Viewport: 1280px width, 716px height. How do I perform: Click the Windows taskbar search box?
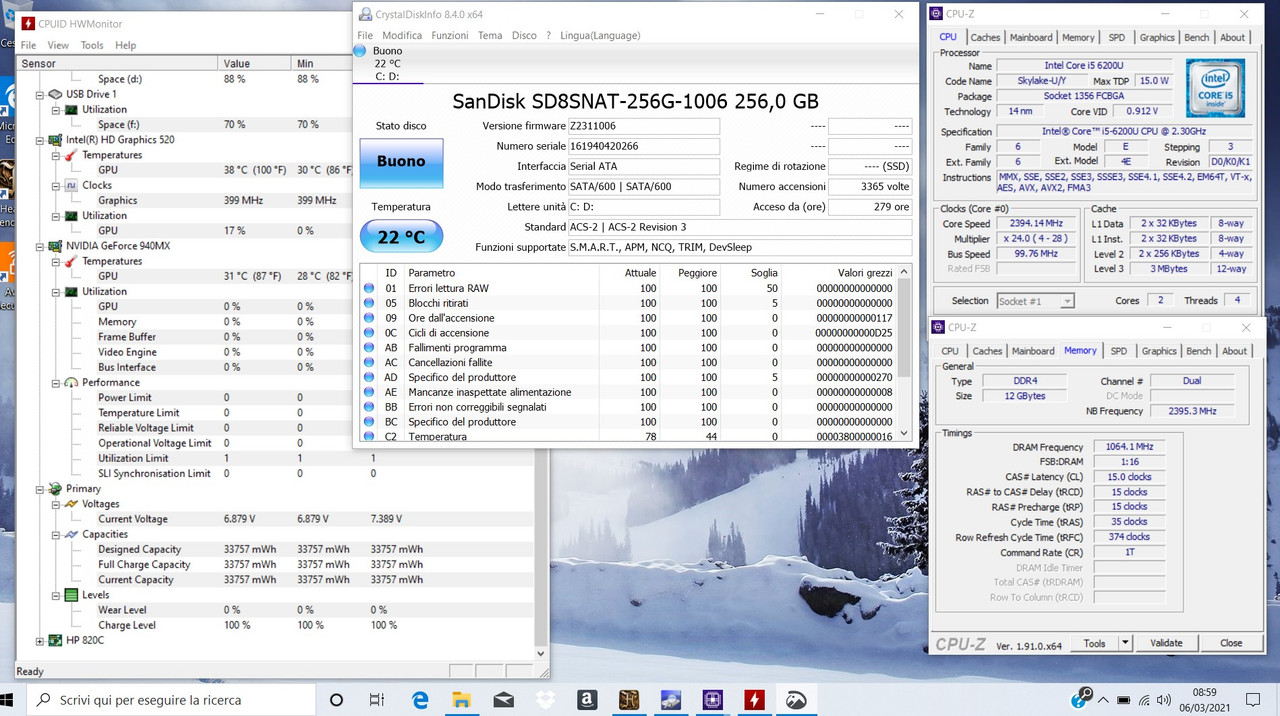[170, 699]
